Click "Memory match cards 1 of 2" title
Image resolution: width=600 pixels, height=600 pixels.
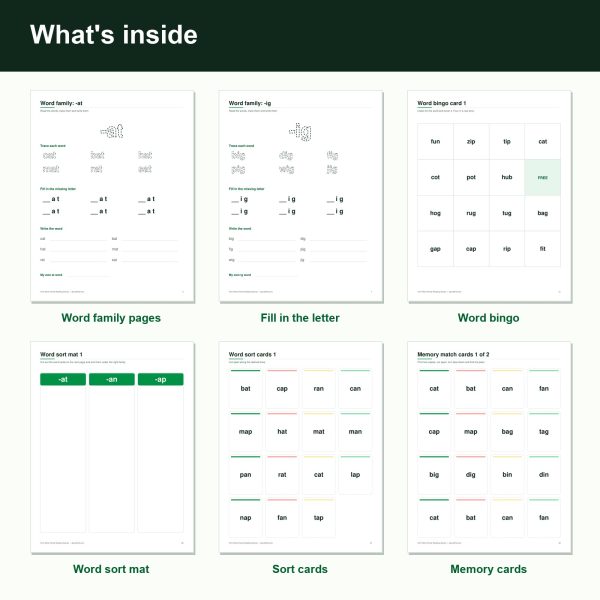tap(453, 354)
